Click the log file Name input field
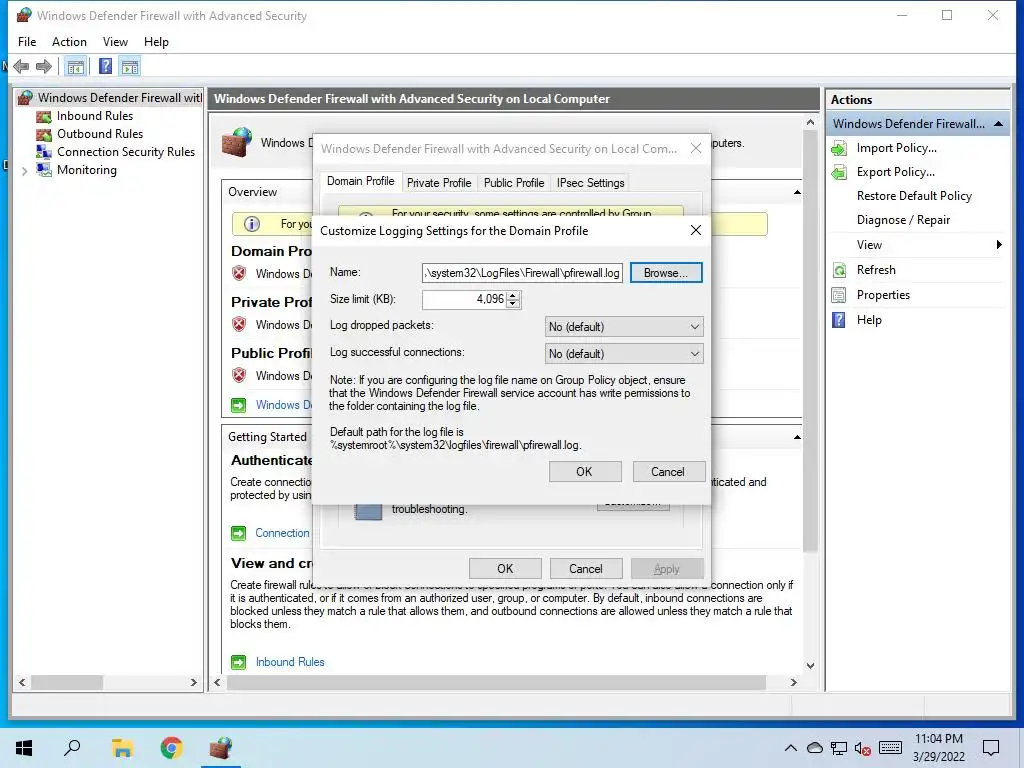1024x768 pixels. pyautogui.click(x=522, y=273)
